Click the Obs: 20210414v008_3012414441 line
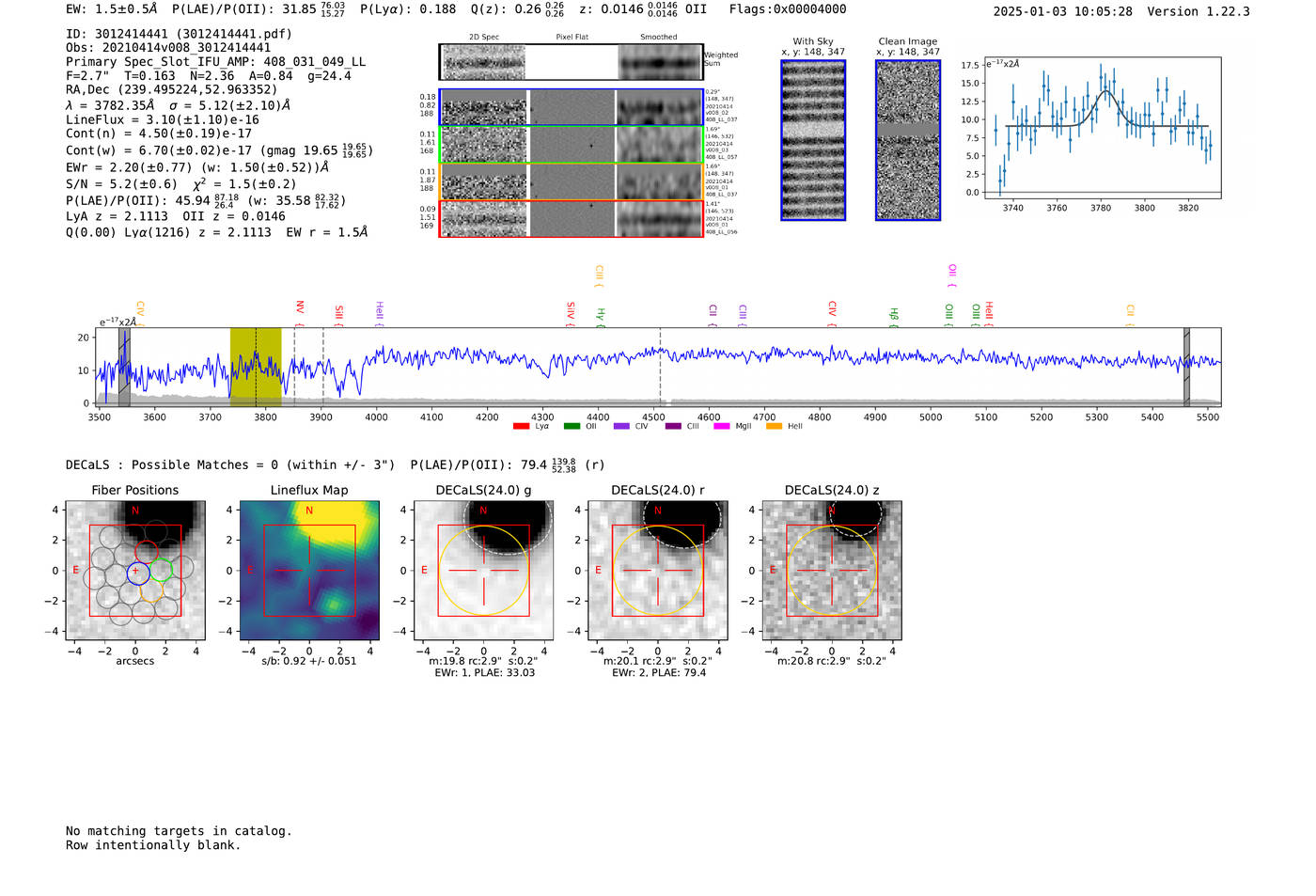The height and width of the screenshot is (896, 1316). click(x=168, y=48)
